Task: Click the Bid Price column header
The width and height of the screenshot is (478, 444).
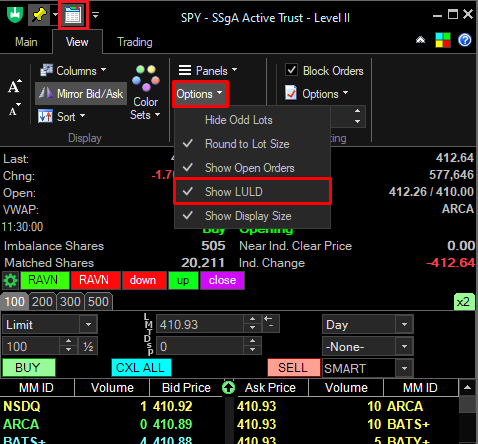Action: point(186,388)
